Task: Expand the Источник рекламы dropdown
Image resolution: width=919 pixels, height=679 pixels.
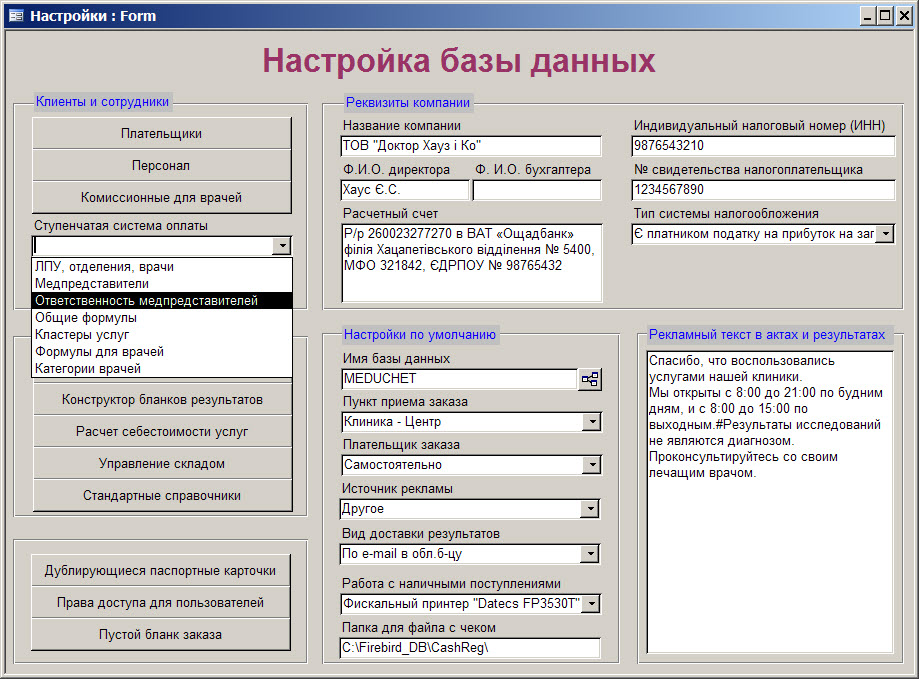Action: click(590, 509)
